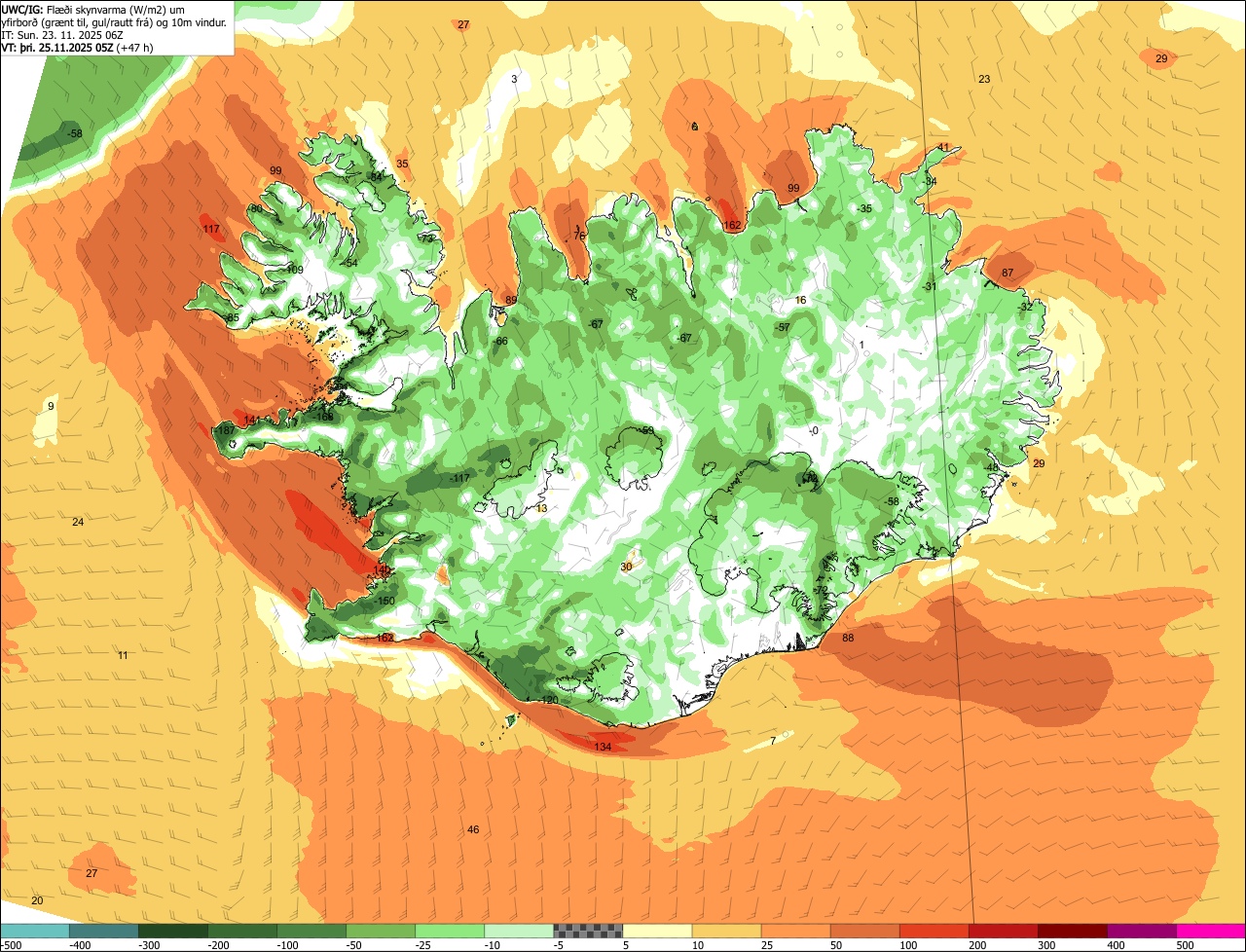
Task: Click the darkest green swatch between -300 and -200
Action: pyautogui.click(x=173, y=932)
